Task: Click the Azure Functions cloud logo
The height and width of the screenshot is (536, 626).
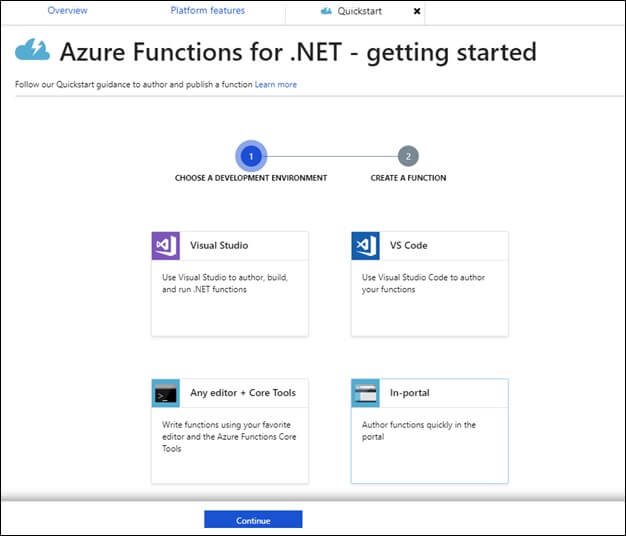Action: click(32, 50)
